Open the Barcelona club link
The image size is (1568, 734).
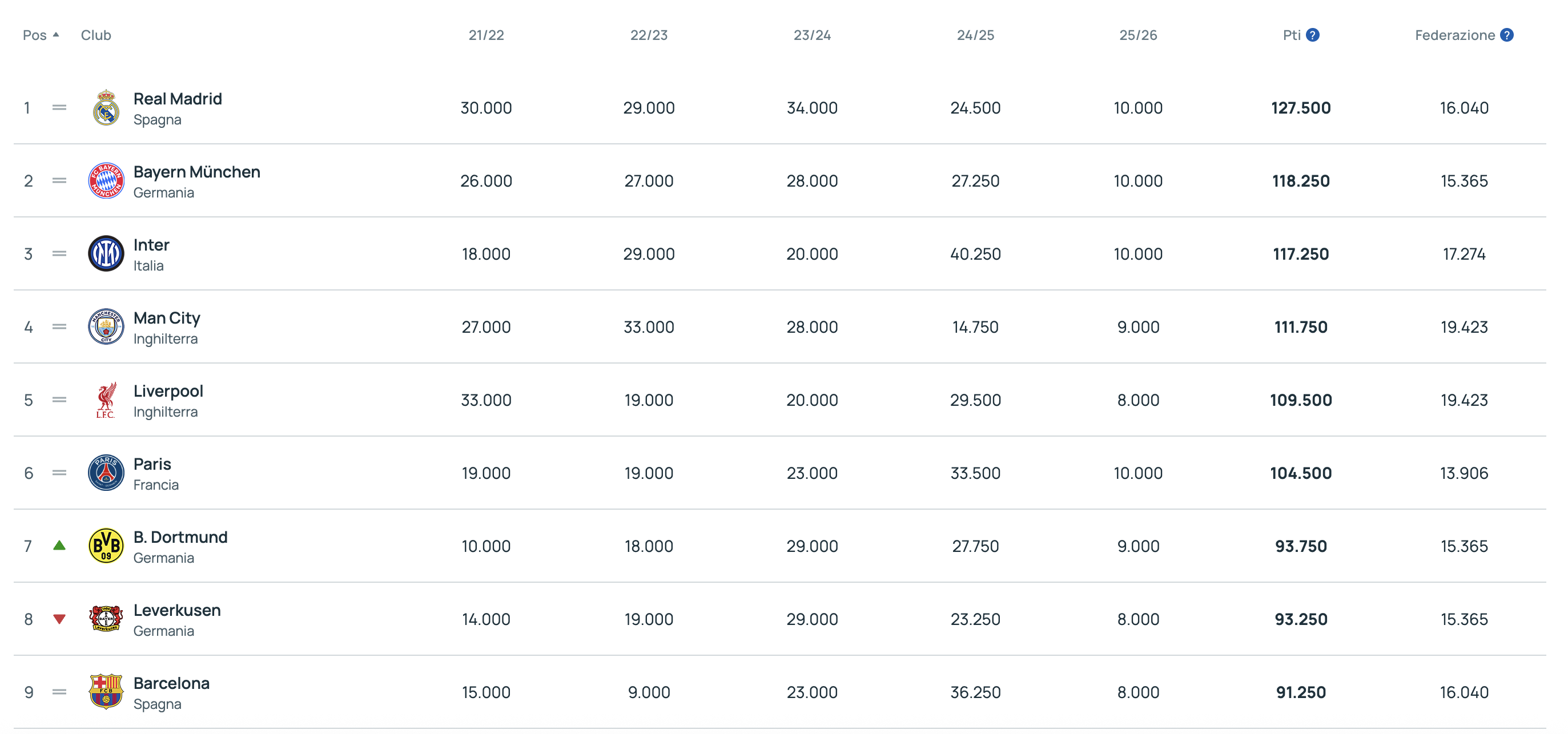(x=171, y=683)
